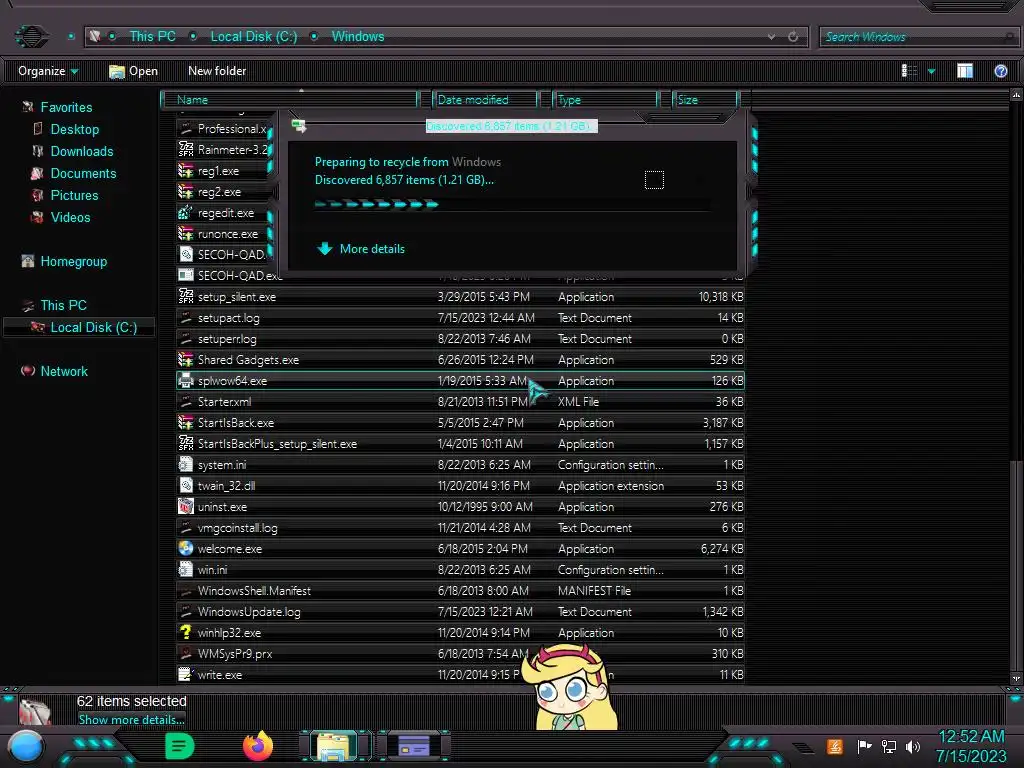Select Homegroup in the navigation pane
Image resolution: width=1024 pixels, height=768 pixels.
coord(73,261)
